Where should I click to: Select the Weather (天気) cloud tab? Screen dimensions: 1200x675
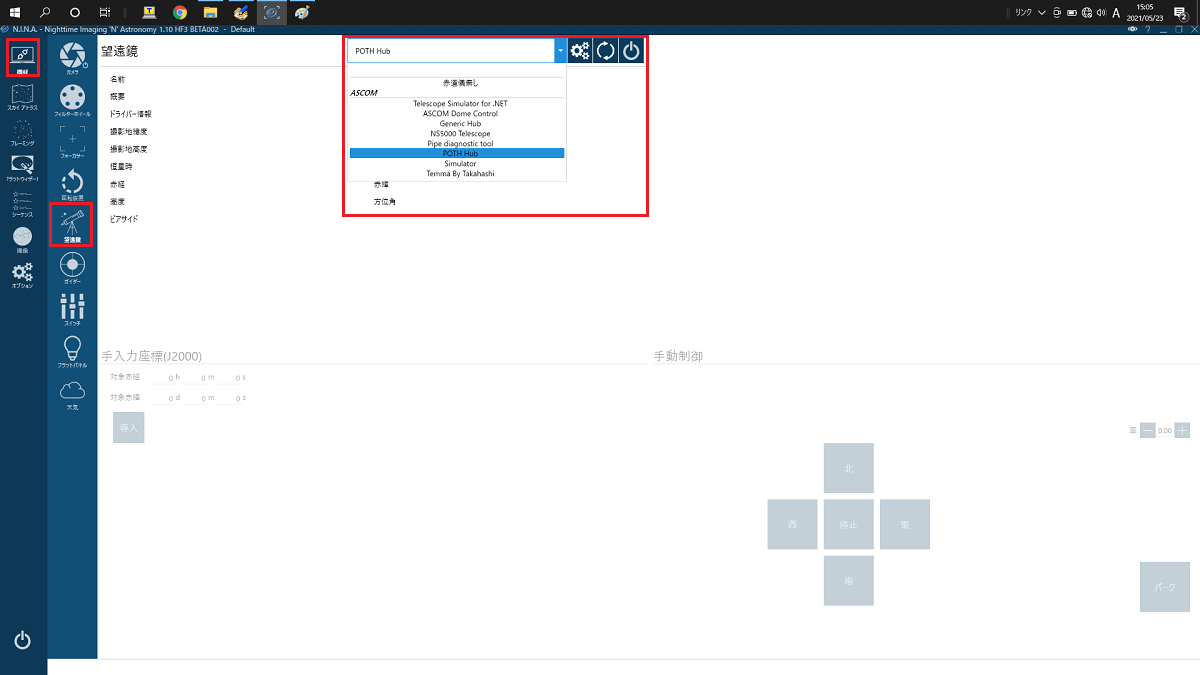tap(72, 394)
